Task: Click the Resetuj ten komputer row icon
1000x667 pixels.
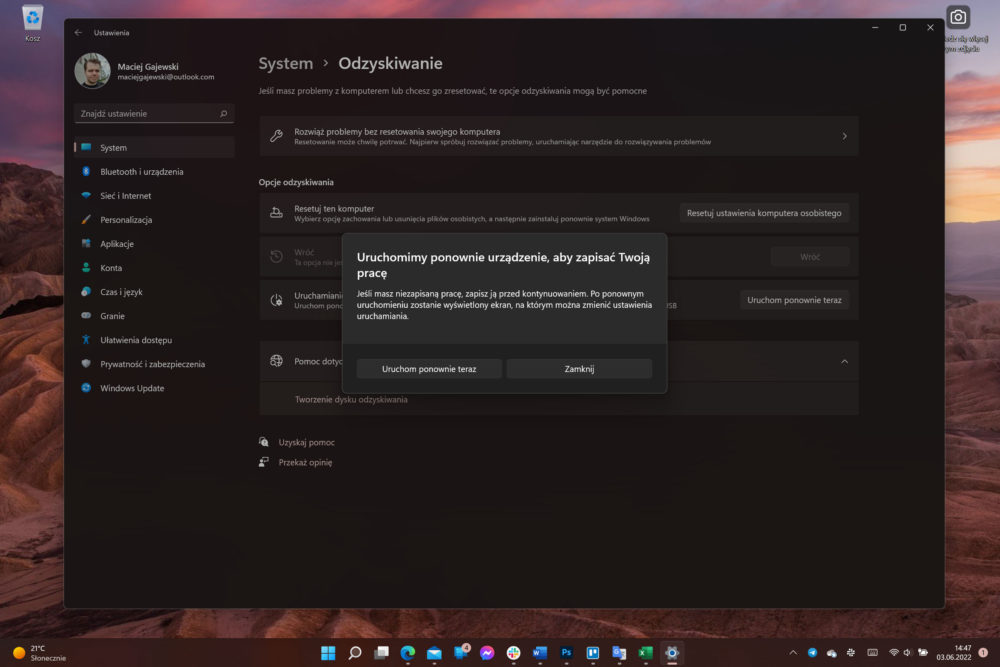Action: (276, 213)
